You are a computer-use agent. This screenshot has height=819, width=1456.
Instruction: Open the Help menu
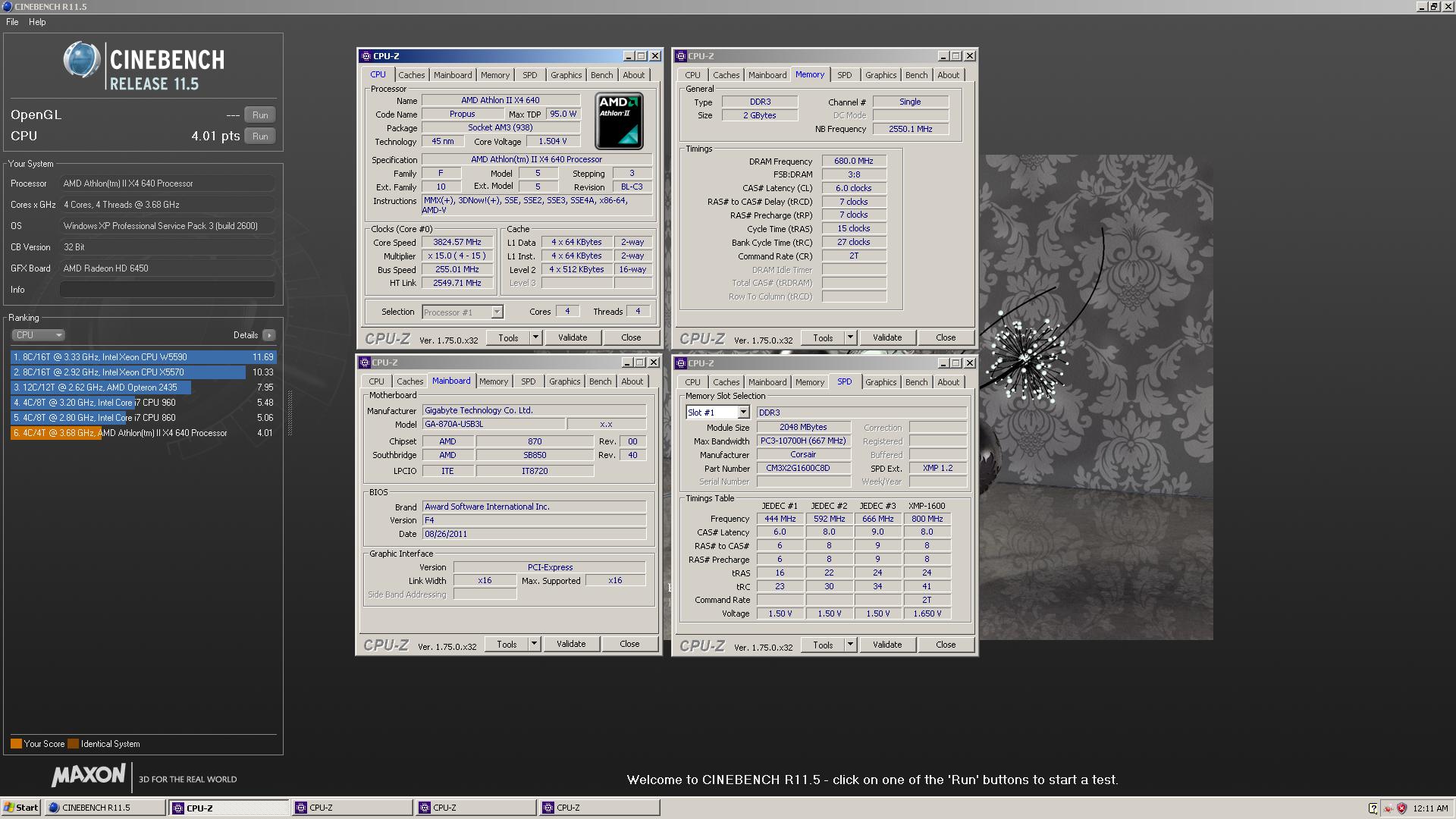[37, 22]
